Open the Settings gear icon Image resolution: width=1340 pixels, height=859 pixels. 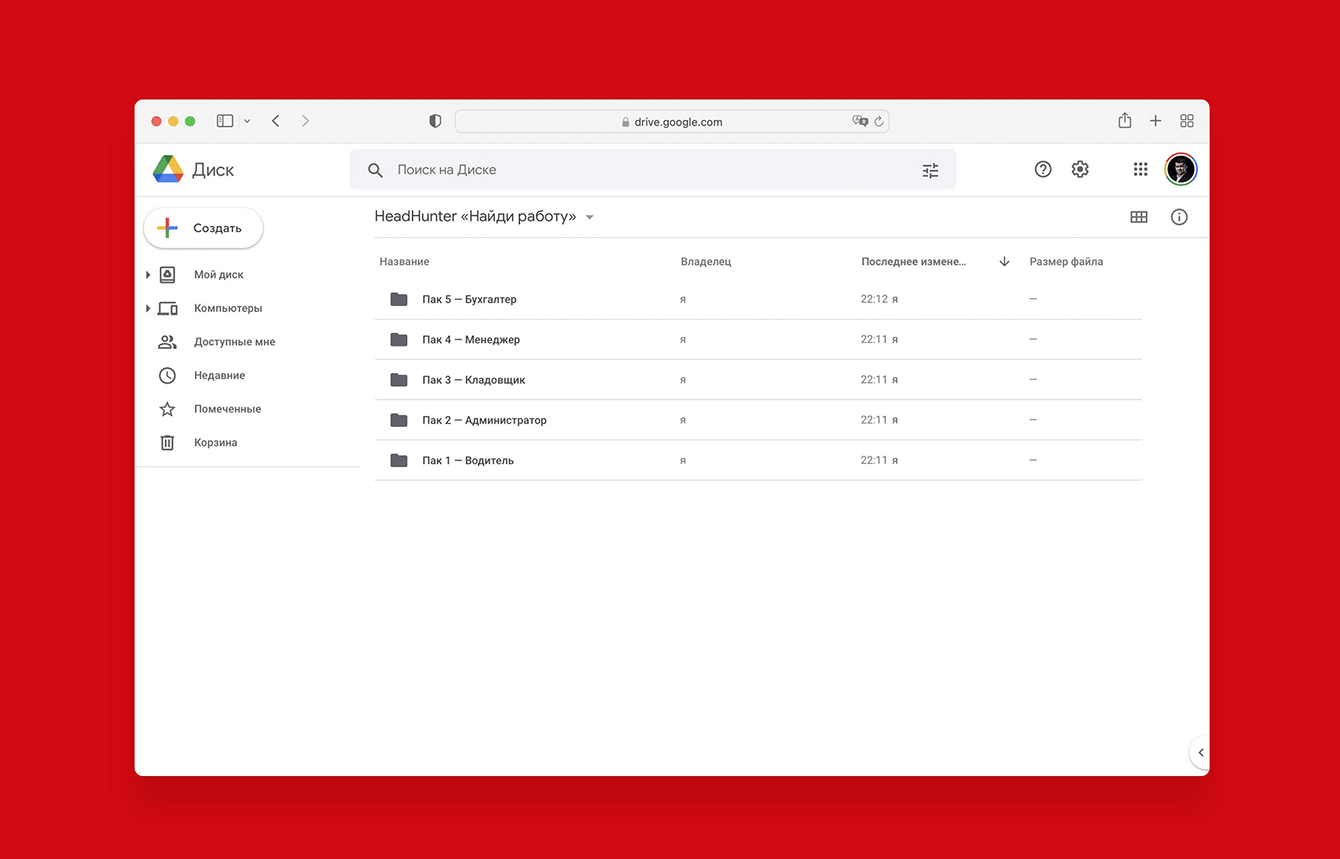1080,169
